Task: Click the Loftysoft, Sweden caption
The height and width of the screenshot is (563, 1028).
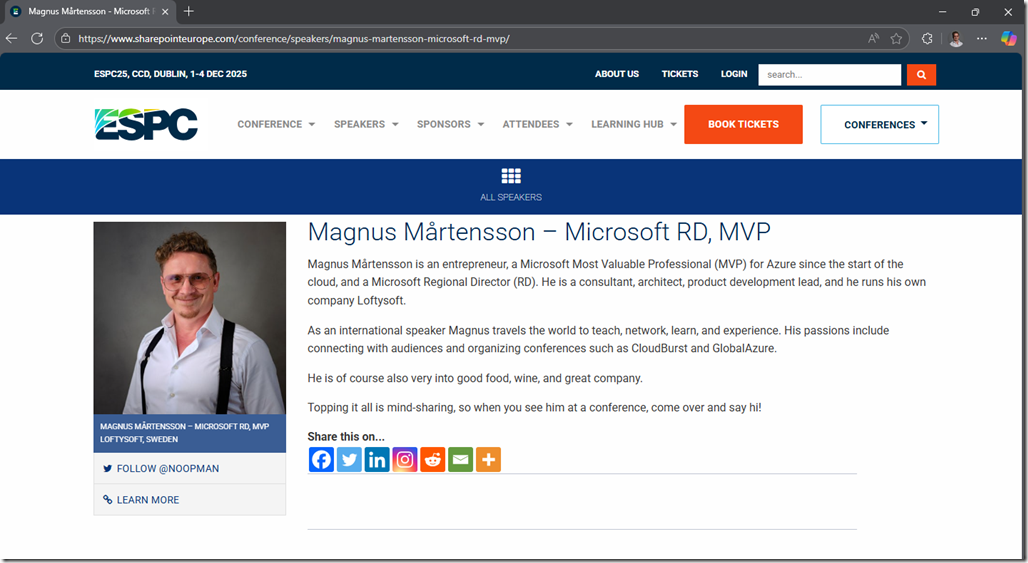Action: pos(139,439)
